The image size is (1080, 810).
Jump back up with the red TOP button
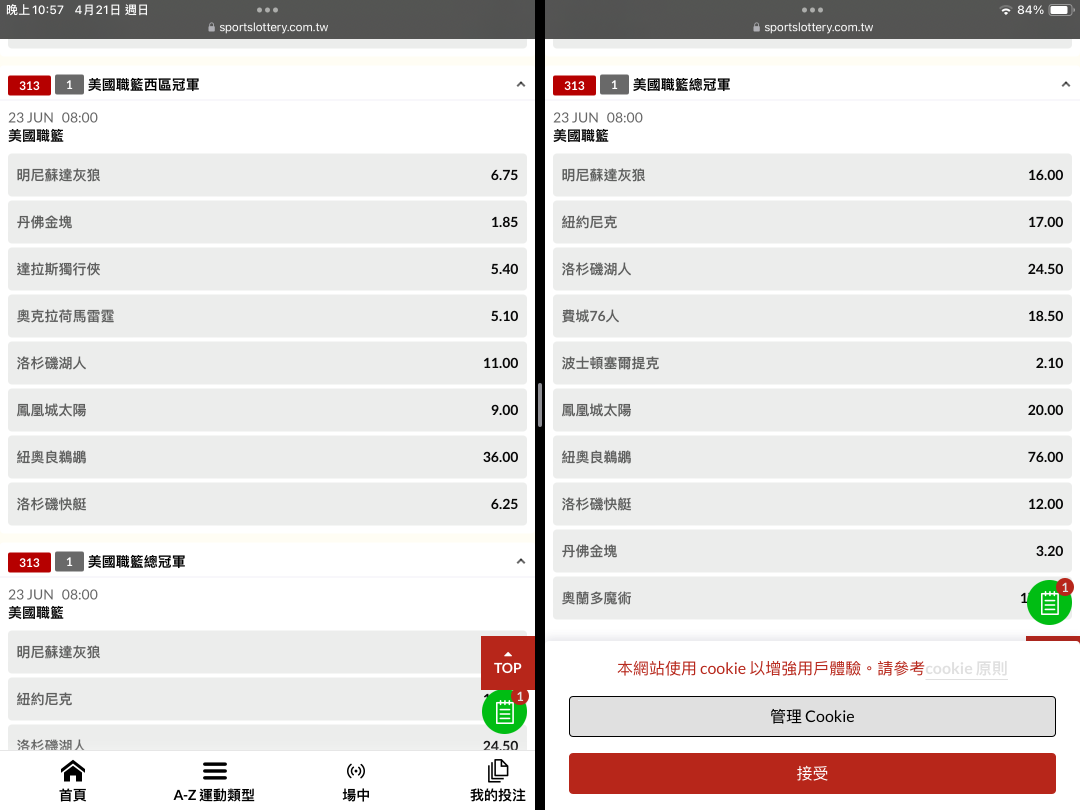(507, 663)
